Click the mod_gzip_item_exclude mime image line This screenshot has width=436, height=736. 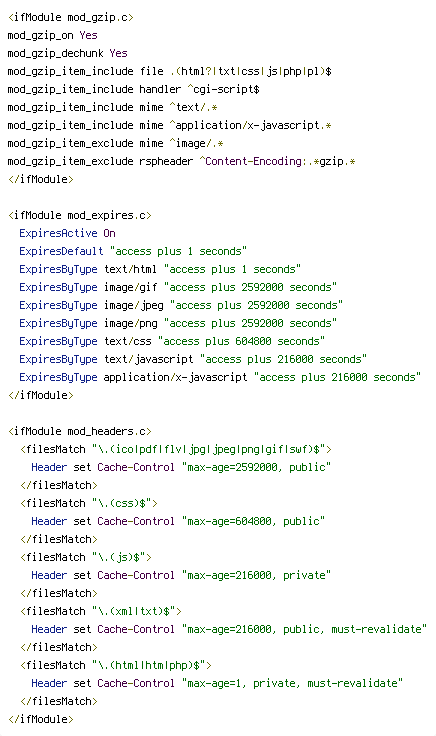click(115, 143)
